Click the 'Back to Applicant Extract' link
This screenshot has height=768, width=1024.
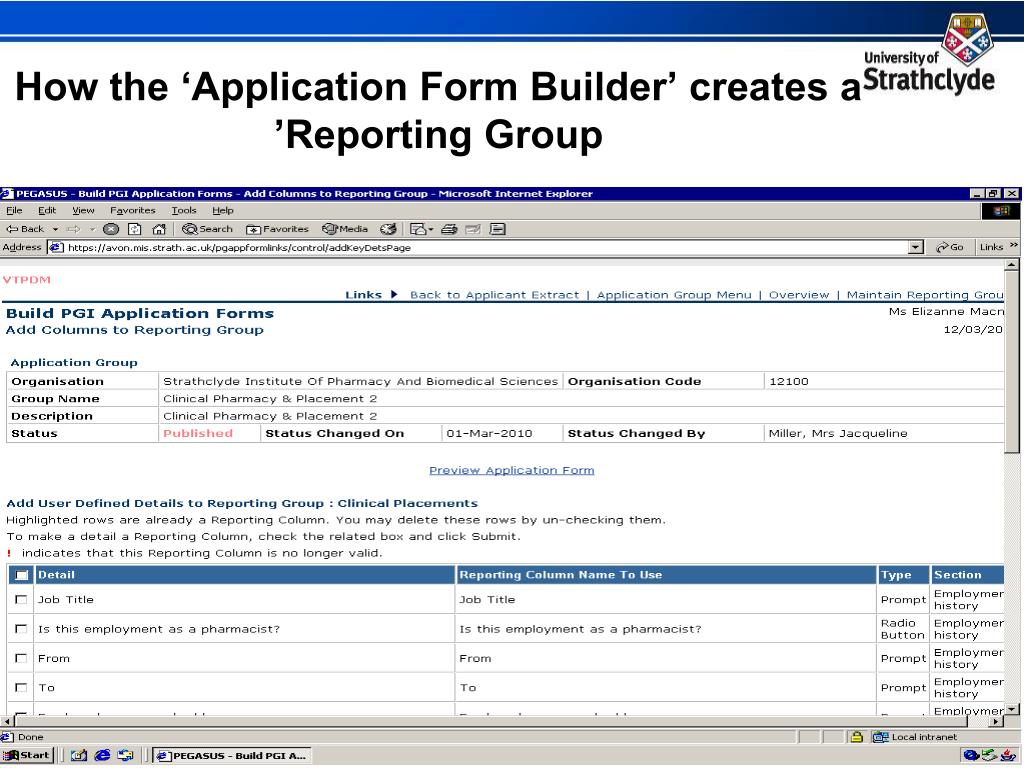(494, 295)
